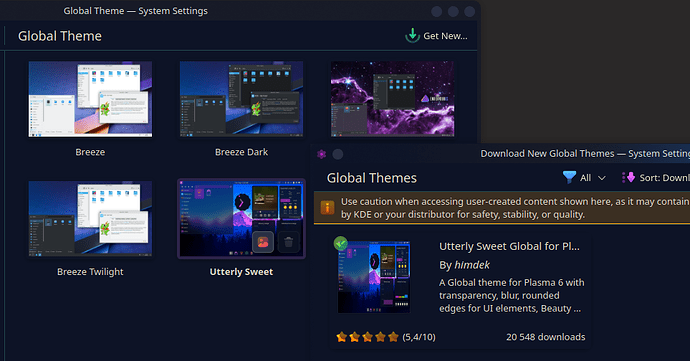Viewport: 690px width, 361px height.
Task: Click the purple app icon in download window titlebar
Action: pos(322,154)
